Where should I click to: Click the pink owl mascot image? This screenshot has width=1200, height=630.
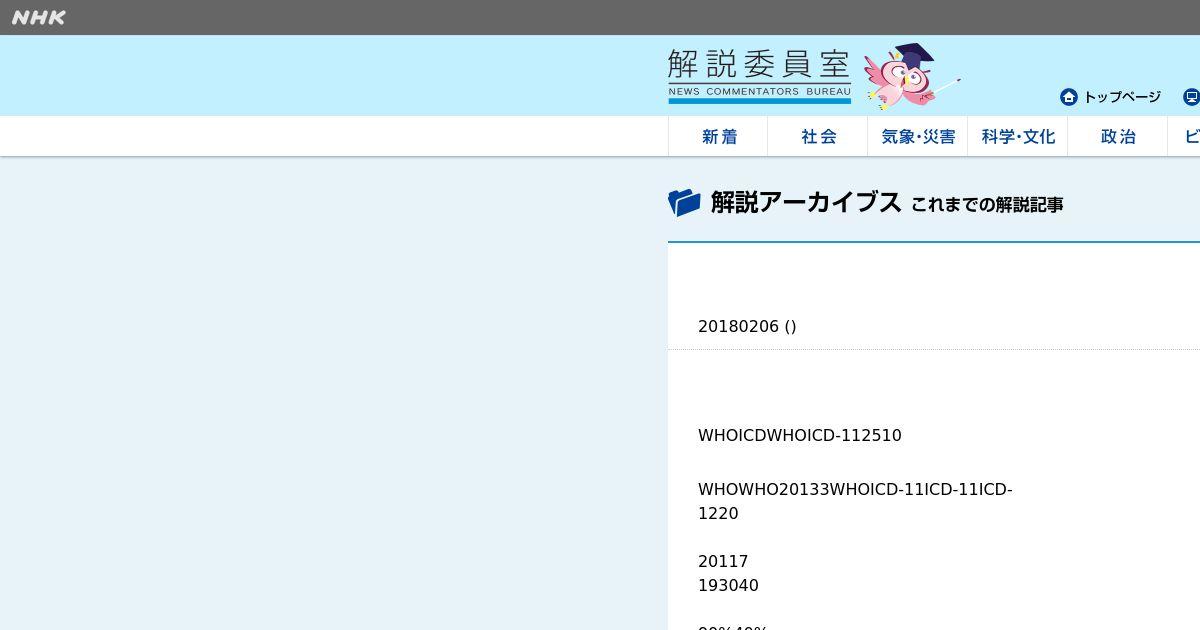click(910, 77)
